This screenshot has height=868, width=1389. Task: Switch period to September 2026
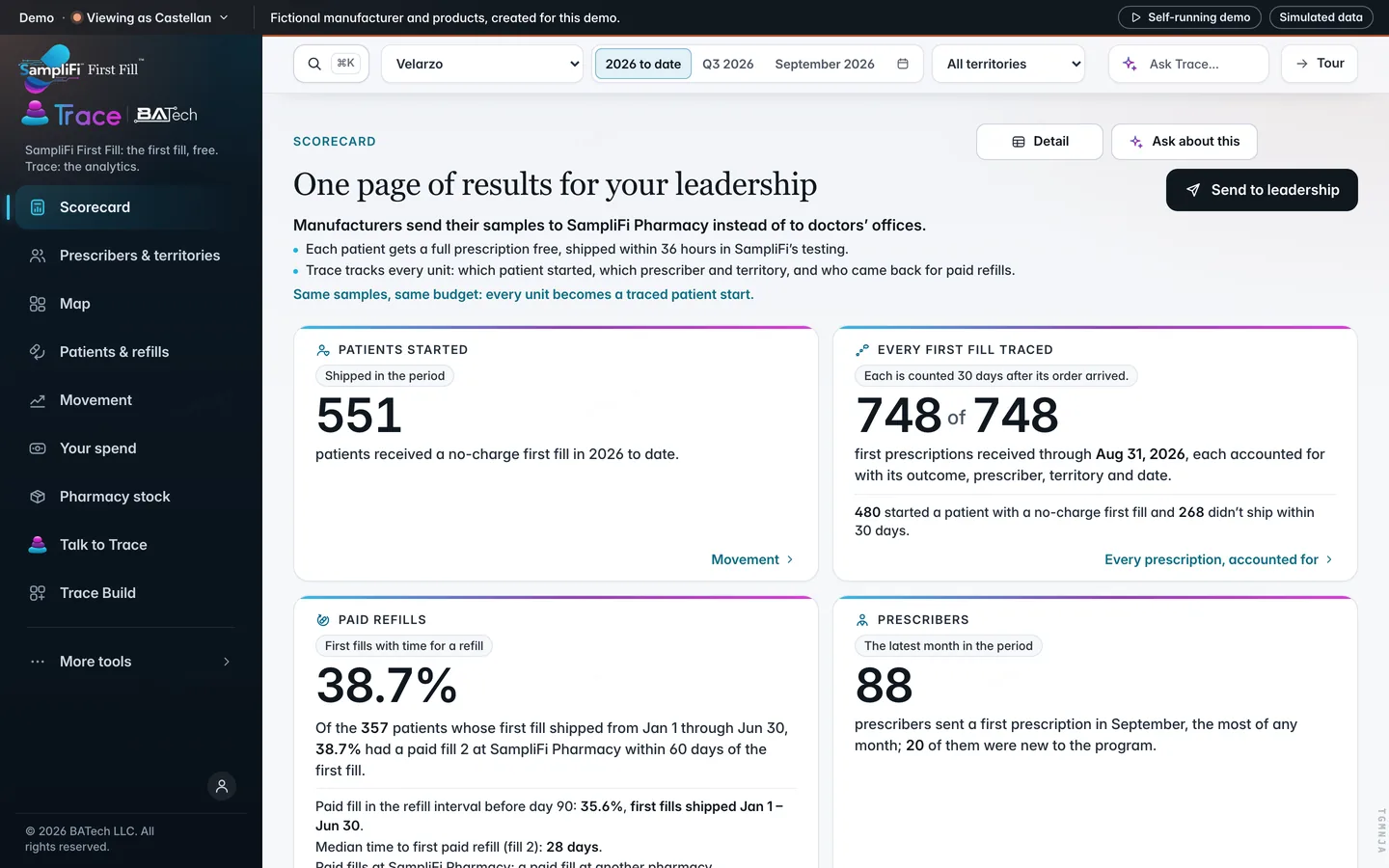[x=825, y=64]
